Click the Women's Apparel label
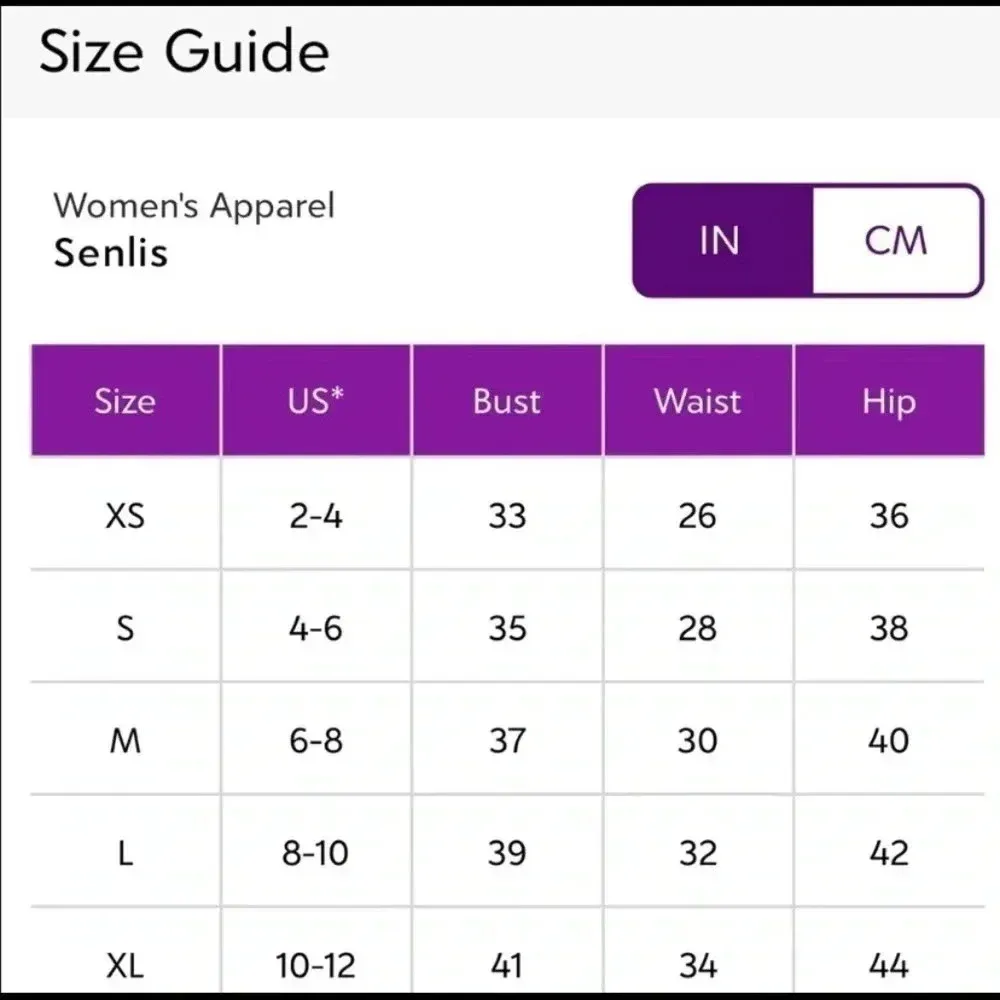The height and width of the screenshot is (1000, 1000). pos(194,206)
